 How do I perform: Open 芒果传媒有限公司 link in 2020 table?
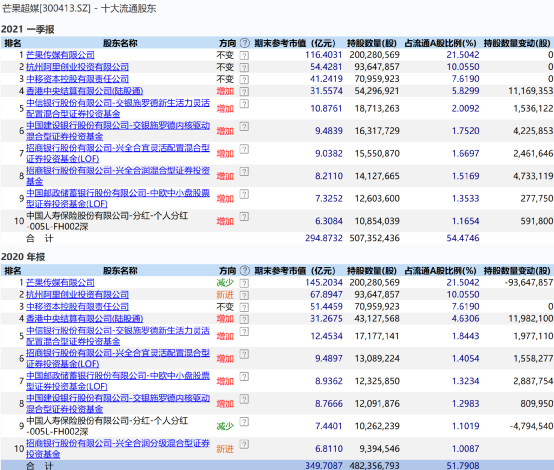point(60,283)
